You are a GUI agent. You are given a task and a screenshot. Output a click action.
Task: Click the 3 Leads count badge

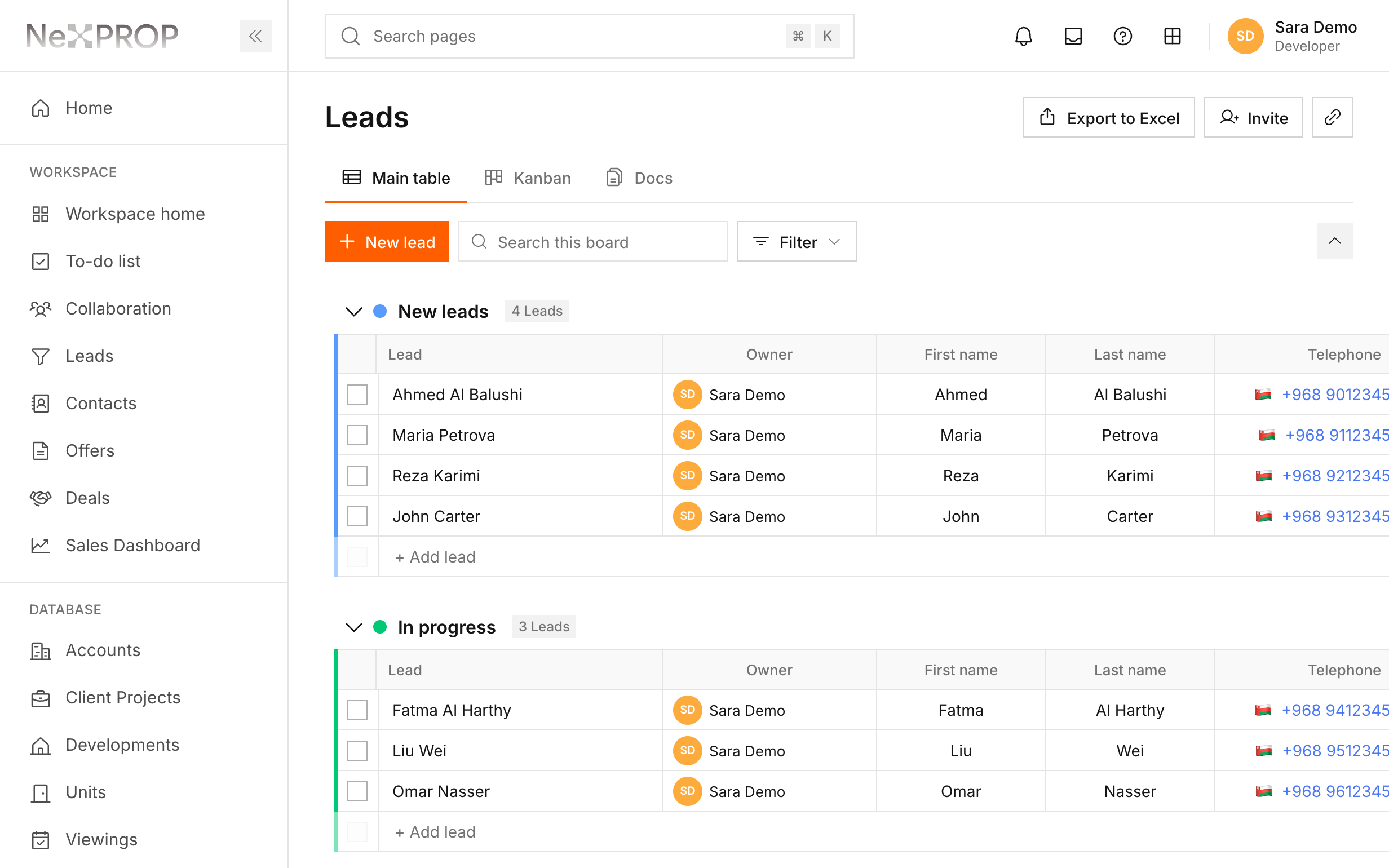click(543, 627)
